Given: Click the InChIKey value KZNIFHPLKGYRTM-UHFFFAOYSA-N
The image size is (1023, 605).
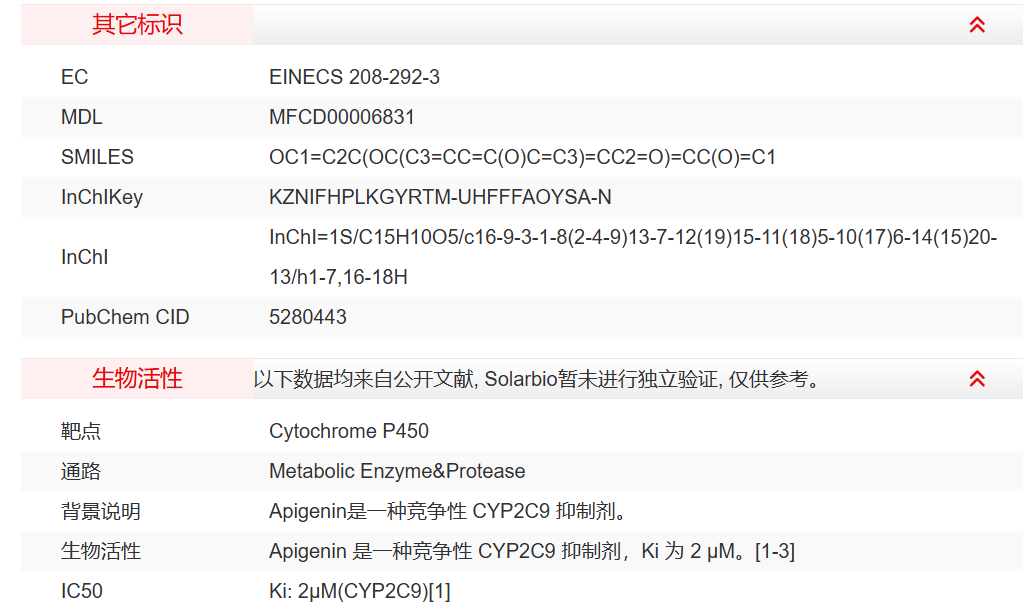Looking at the screenshot, I should point(440,197).
